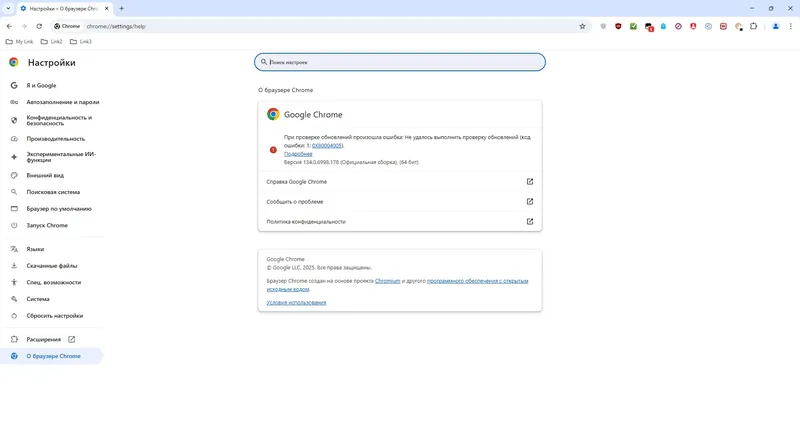Open Экспериментальные ИИ-функции section
Image resolution: width=800 pixels, height=433 pixels.
click(61, 157)
